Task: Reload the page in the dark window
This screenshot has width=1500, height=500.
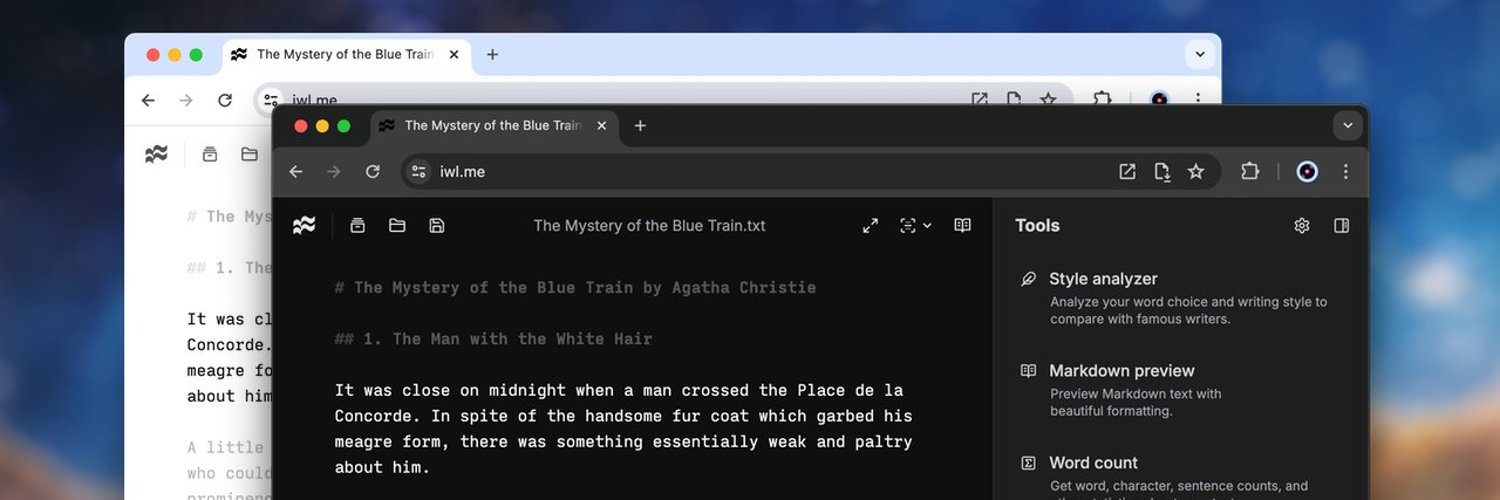Action: click(x=372, y=172)
